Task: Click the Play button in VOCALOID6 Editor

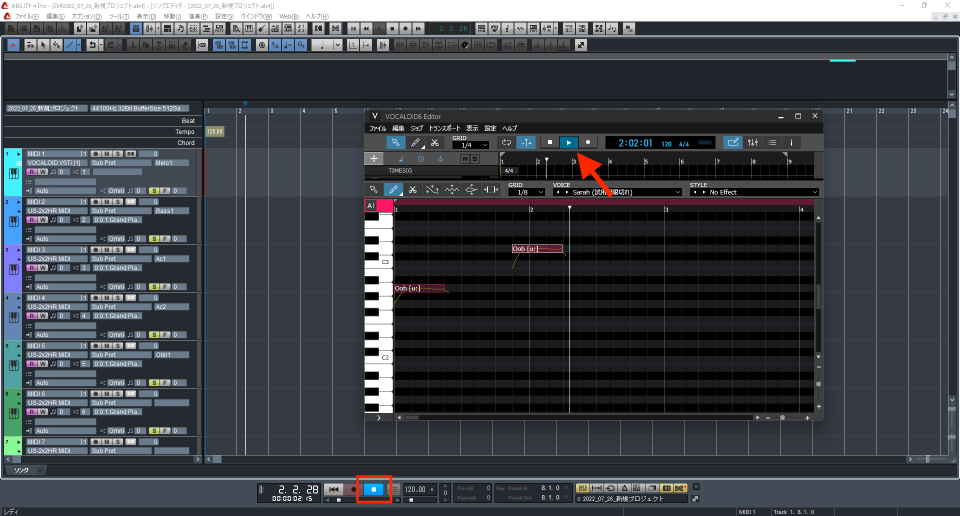Action: coord(569,143)
